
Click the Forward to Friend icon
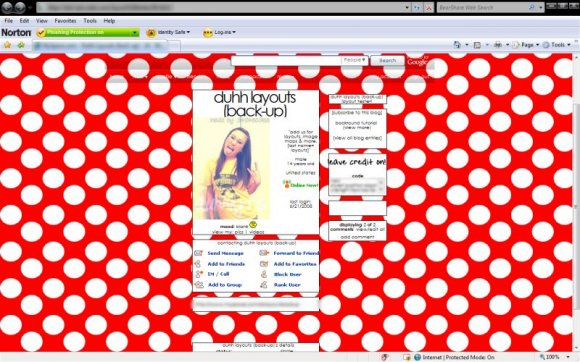(x=264, y=253)
